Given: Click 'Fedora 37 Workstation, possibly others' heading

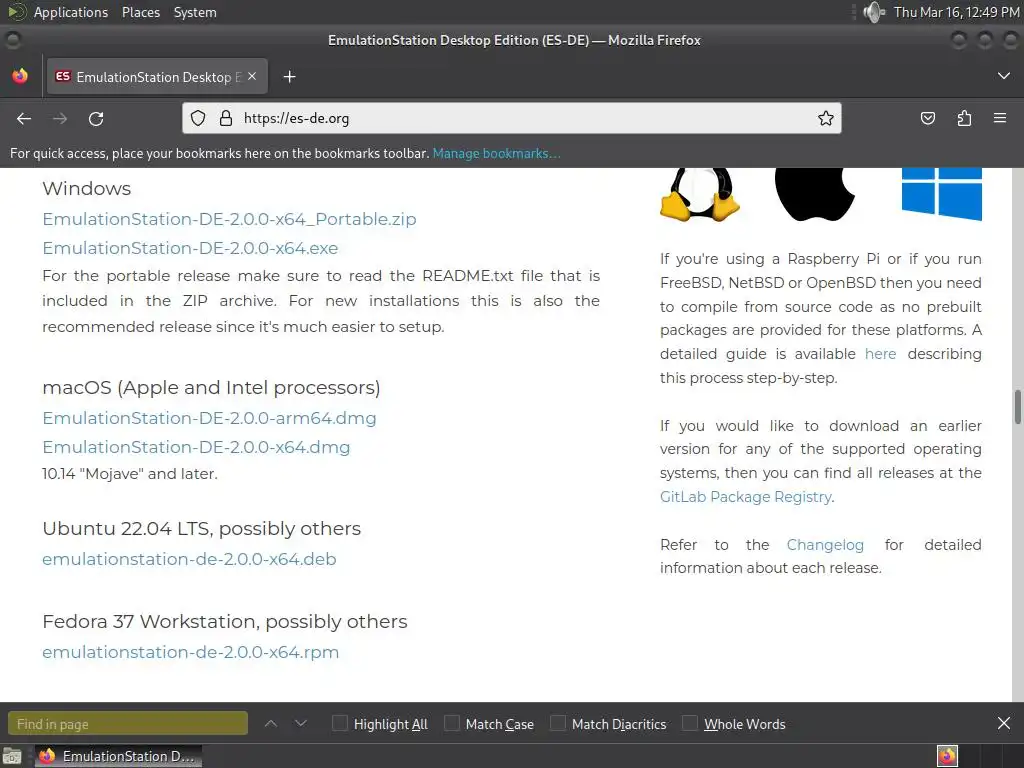Looking at the screenshot, I should pos(225,621).
